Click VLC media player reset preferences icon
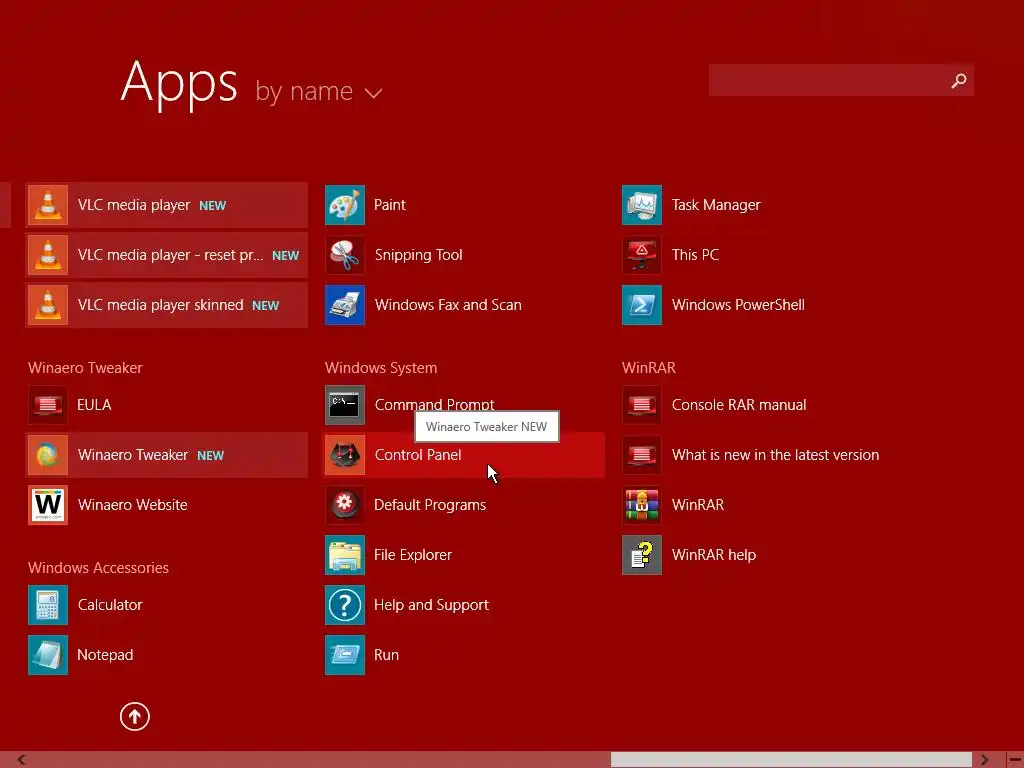The height and width of the screenshot is (768, 1024). pyautogui.click(x=48, y=255)
